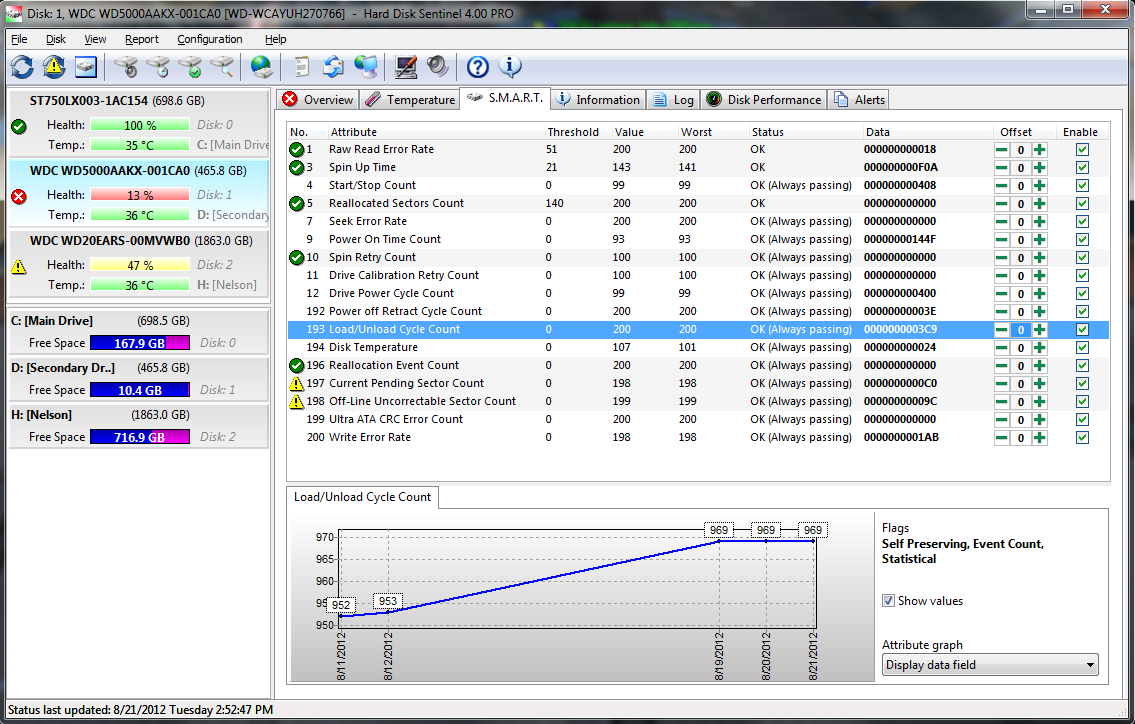Open help with the question mark icon
Screen dimensions: 1135x724
[x=478, y=67]
